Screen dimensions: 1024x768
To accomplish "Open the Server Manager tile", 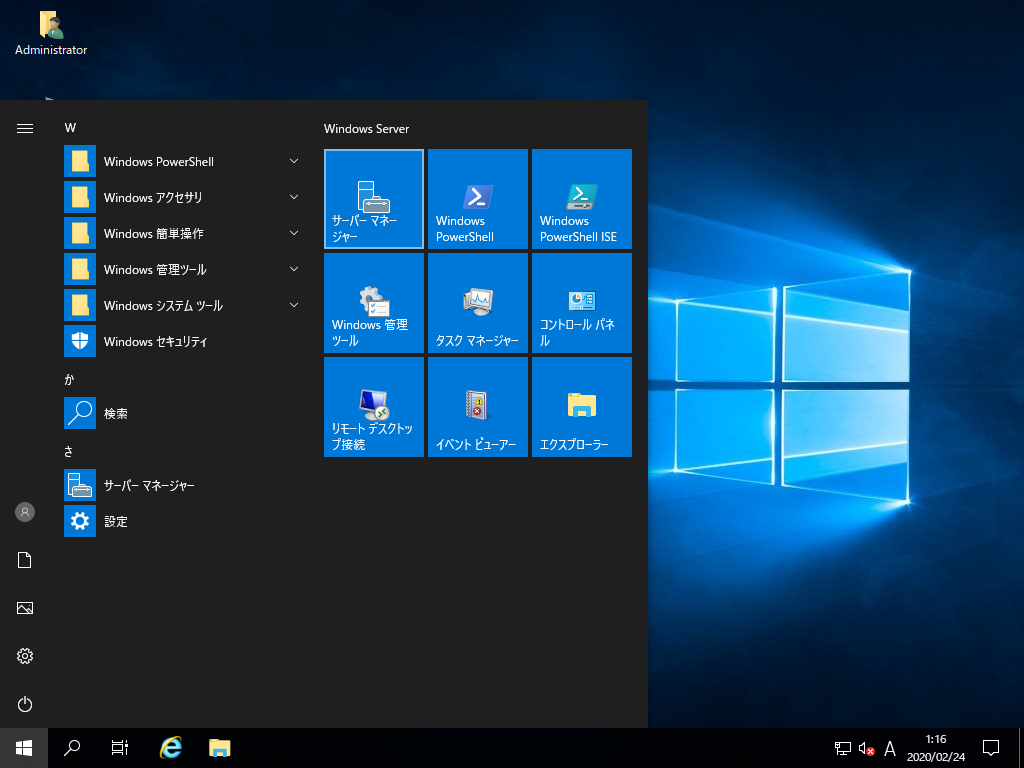I will 374,199.
